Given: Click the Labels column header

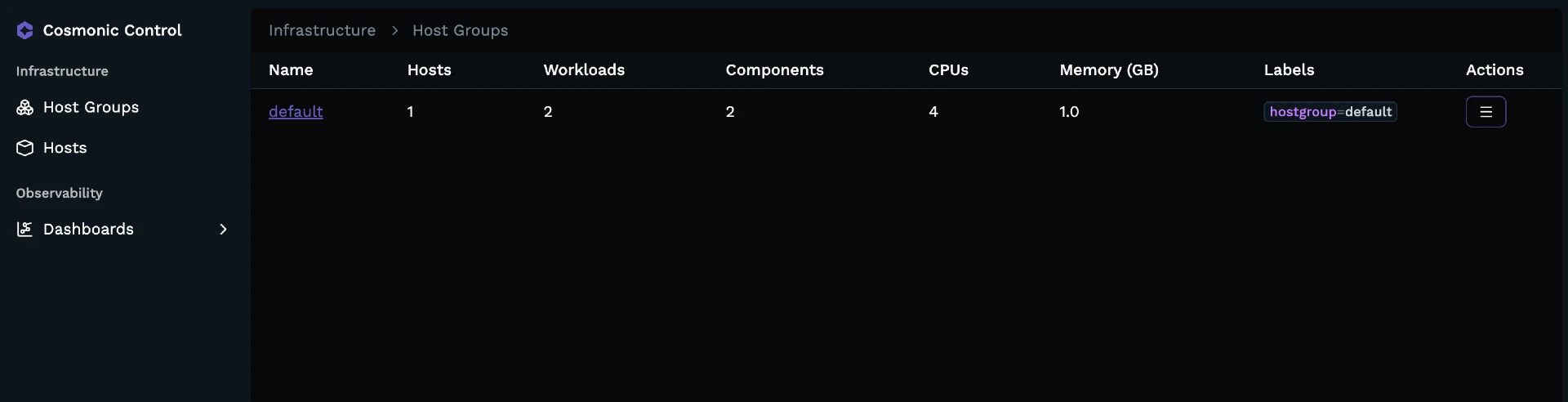Looking at the screenshot, I should point(1289,69).
